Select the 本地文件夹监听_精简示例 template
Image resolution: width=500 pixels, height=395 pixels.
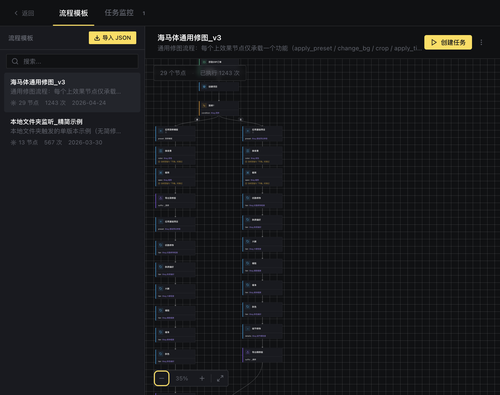tap(72, 132)
